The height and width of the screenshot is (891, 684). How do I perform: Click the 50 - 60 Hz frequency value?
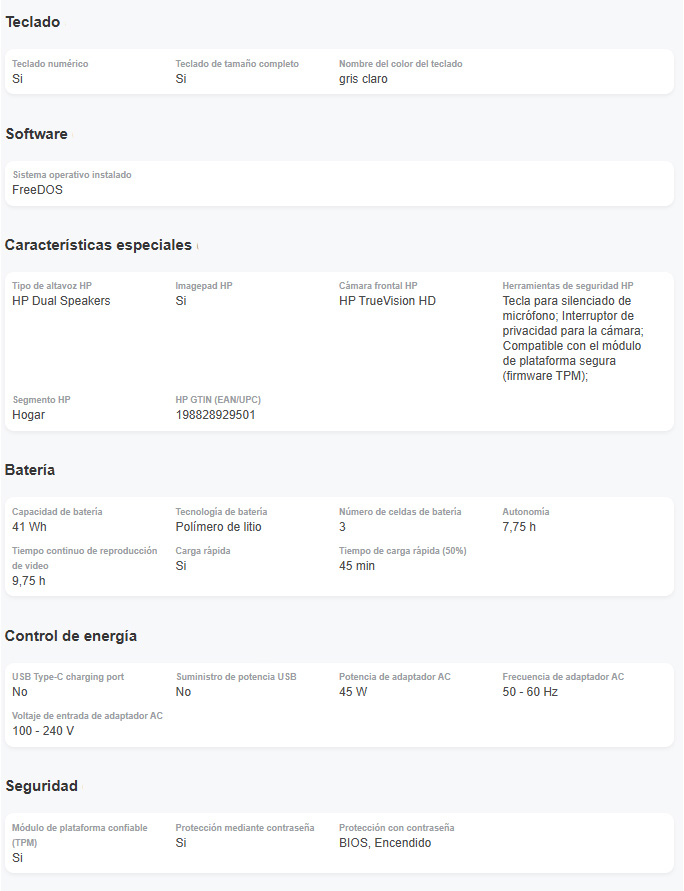(x=530, y=692)
